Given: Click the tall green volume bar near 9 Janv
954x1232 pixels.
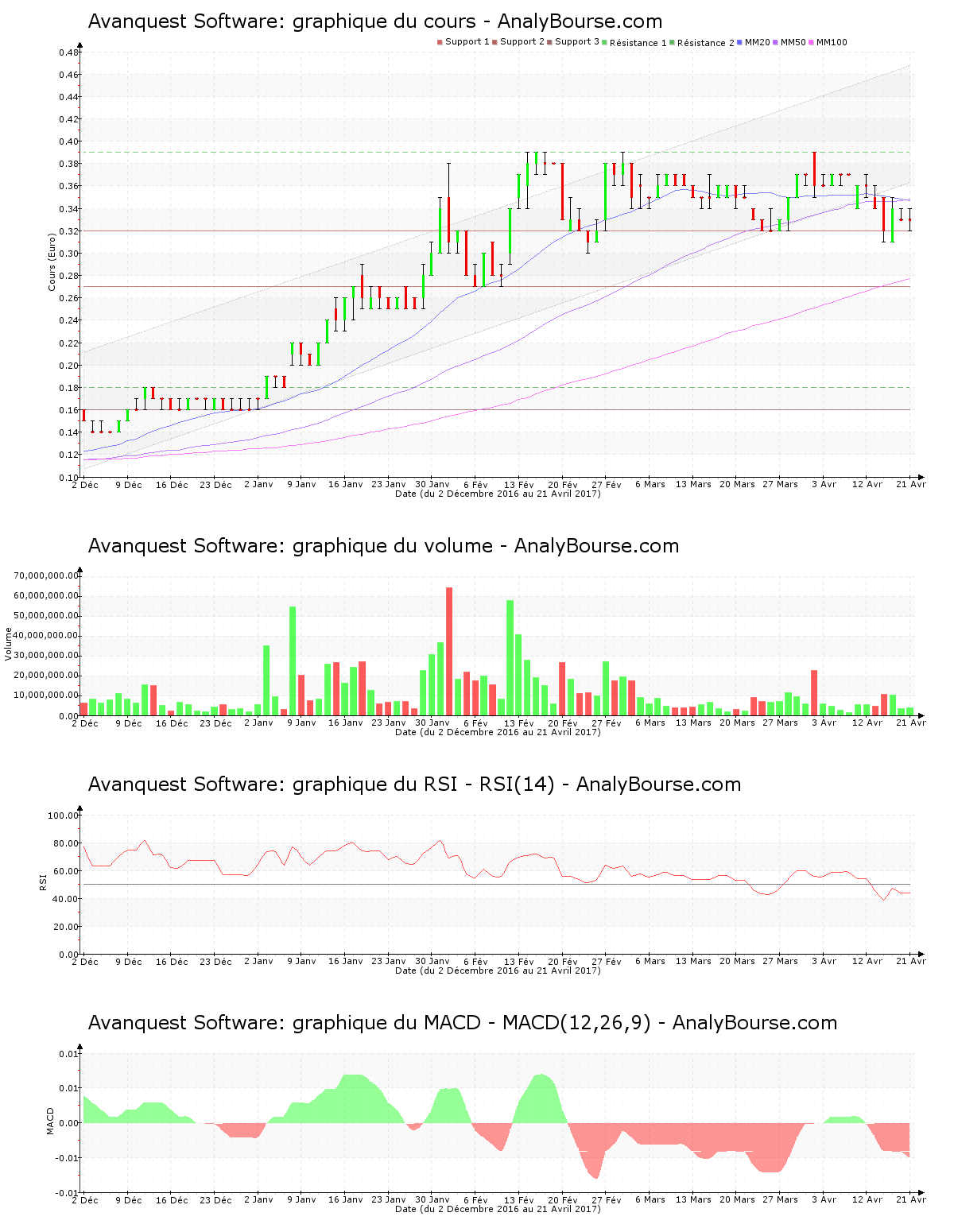Looking at the screenshot, I should pos(293,661).
